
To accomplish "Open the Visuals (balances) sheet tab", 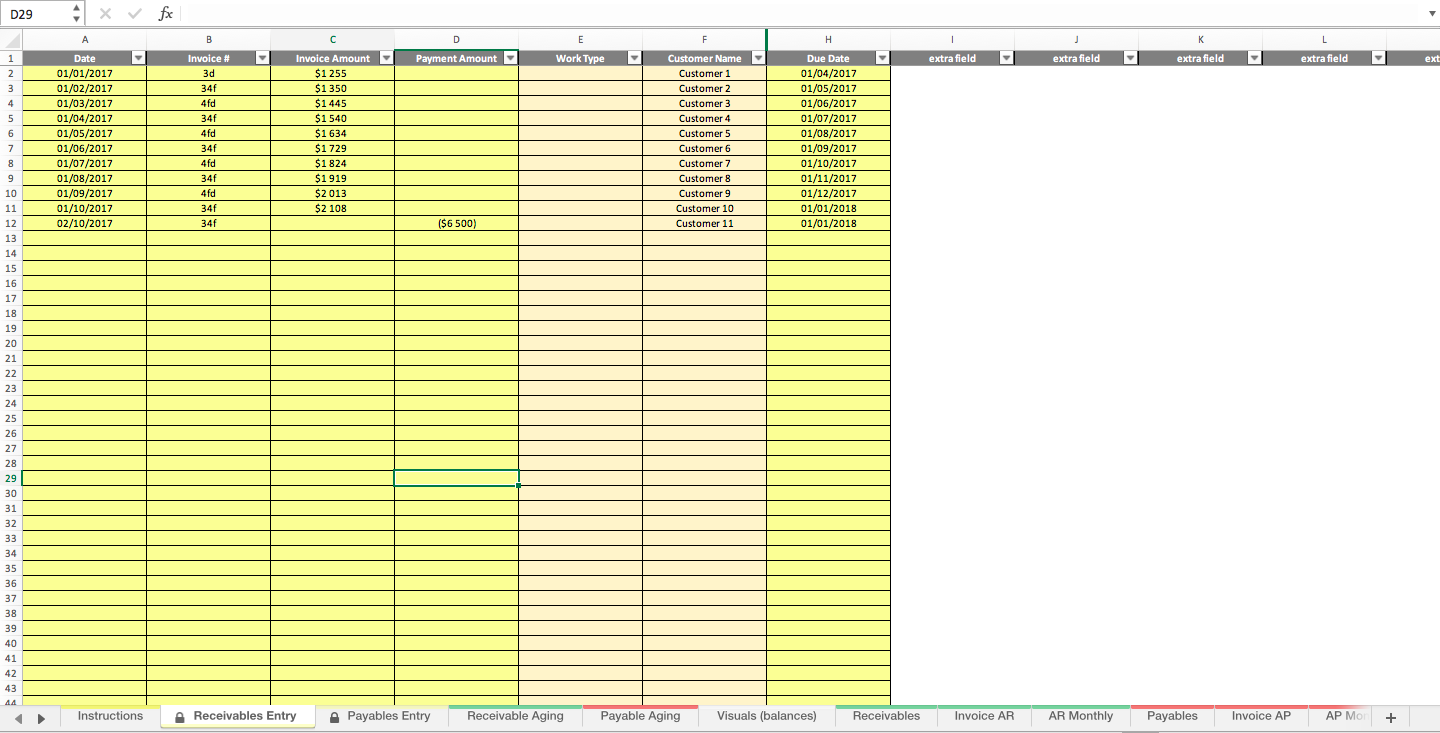I will 765,716.
